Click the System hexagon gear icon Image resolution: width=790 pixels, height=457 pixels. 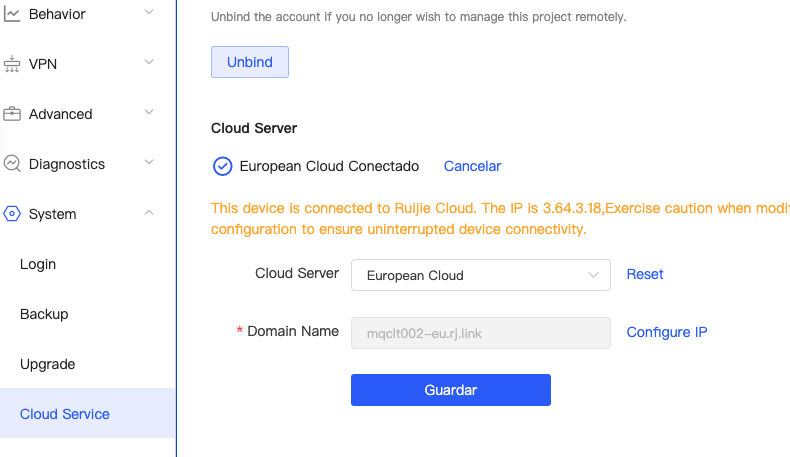point(12,214)
